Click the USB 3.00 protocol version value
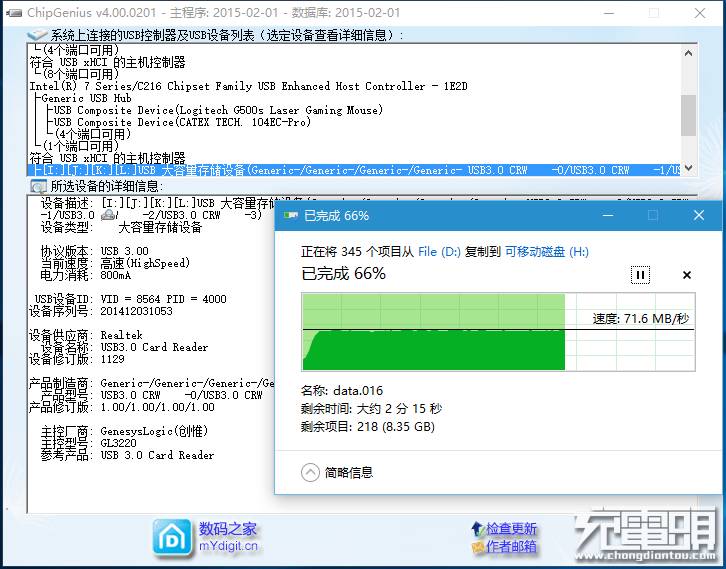Image resolution: width=726 pixels, height=569 pixels. click(x=125, y=251)
